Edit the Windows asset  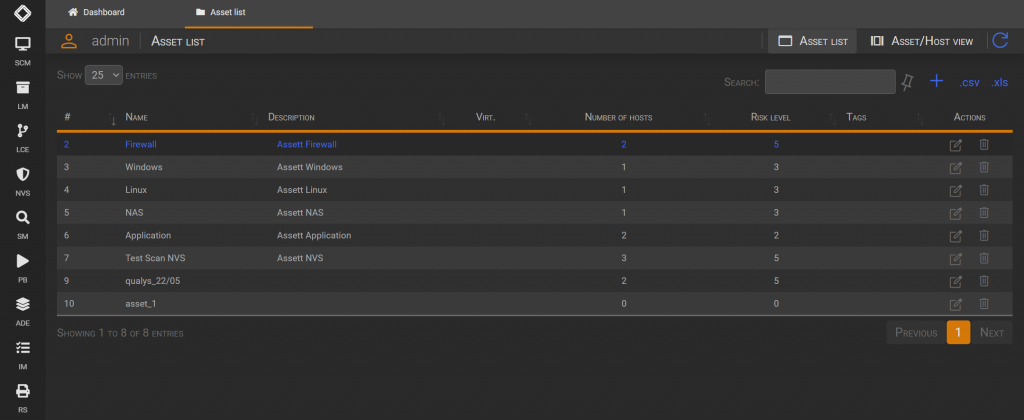coord(955,168)
